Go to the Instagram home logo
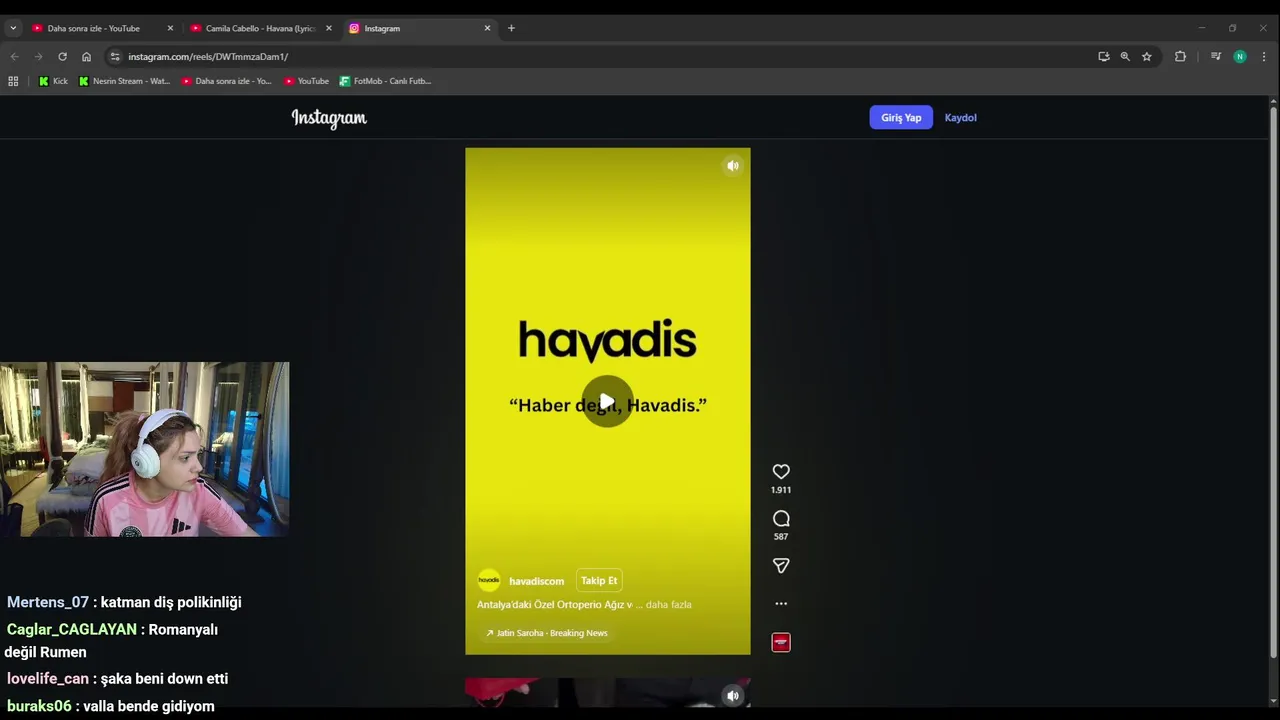 coord(329,118)
